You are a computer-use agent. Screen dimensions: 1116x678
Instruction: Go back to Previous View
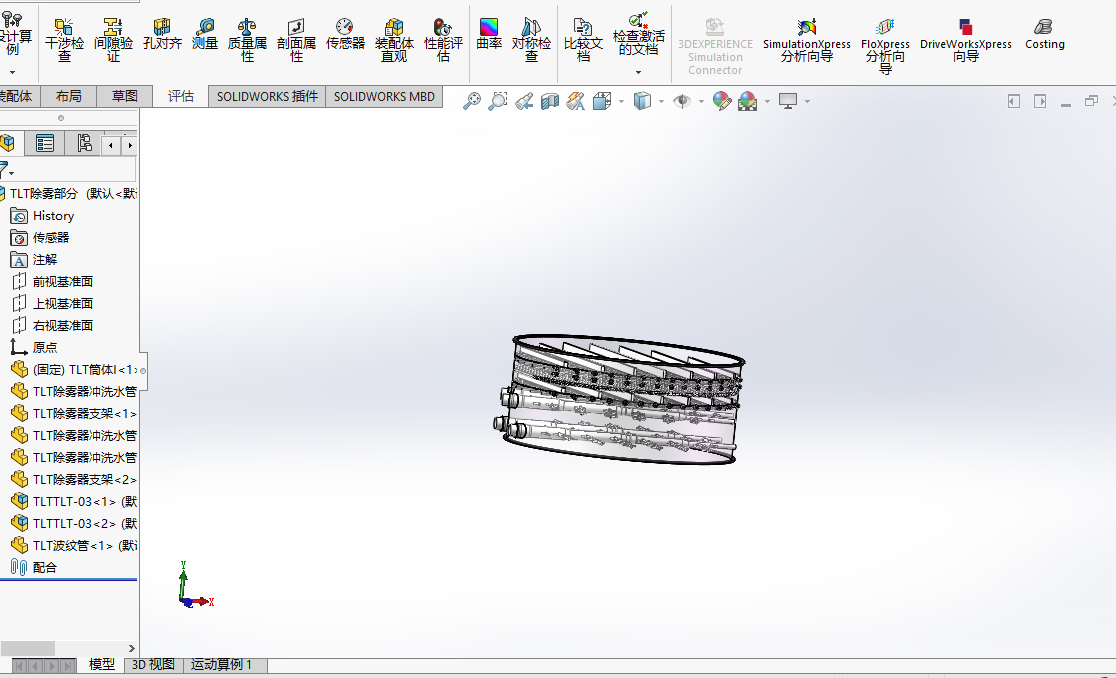click(524, 101)
